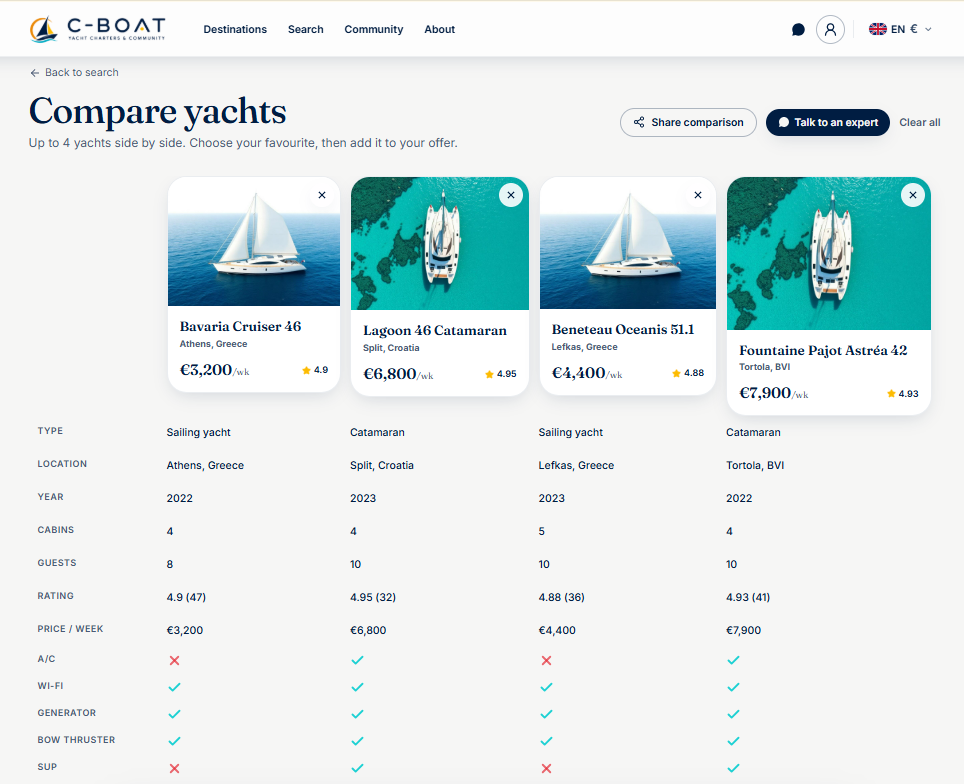Click the share icon in Share comparison
Screen dimensions: 964x784
click(x=639, y=122)
